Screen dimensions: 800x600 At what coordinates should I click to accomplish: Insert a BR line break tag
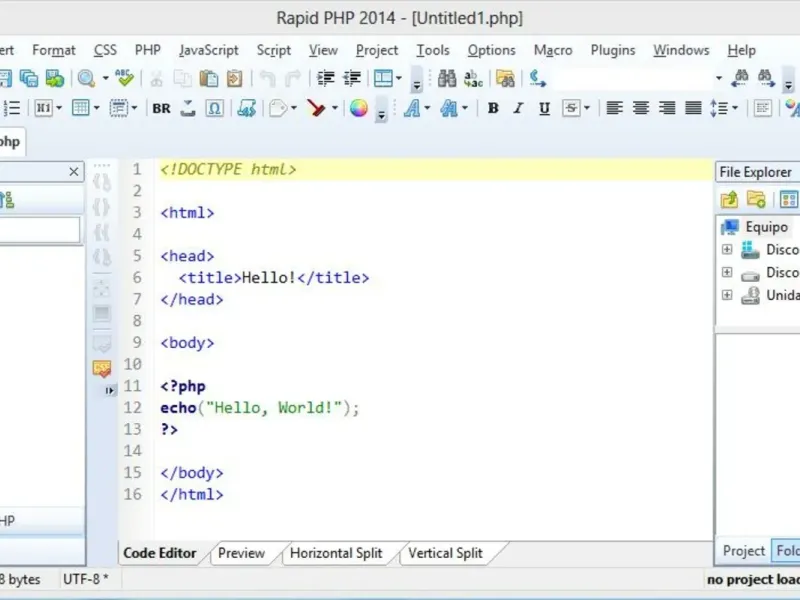[161, 108]
